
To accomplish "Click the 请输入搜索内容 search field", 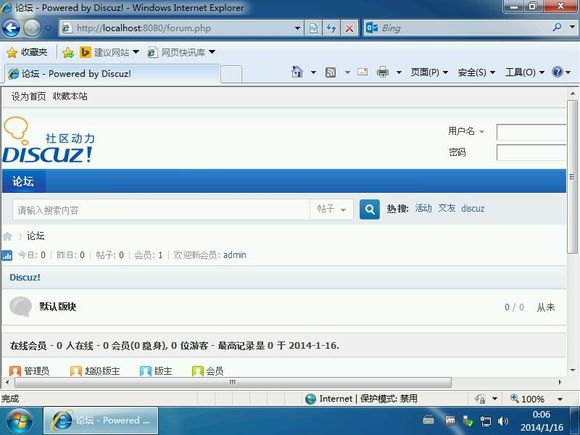I will [161, 210].
